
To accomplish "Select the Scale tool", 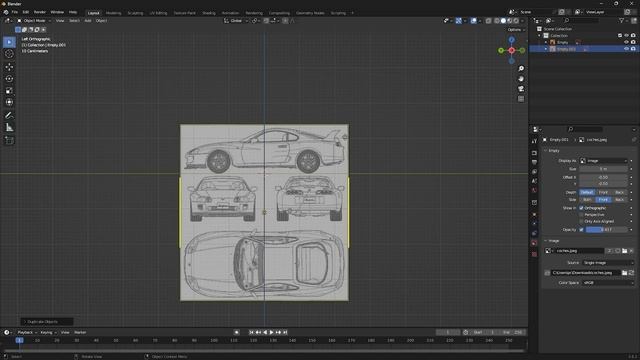I will pos(9,91).
